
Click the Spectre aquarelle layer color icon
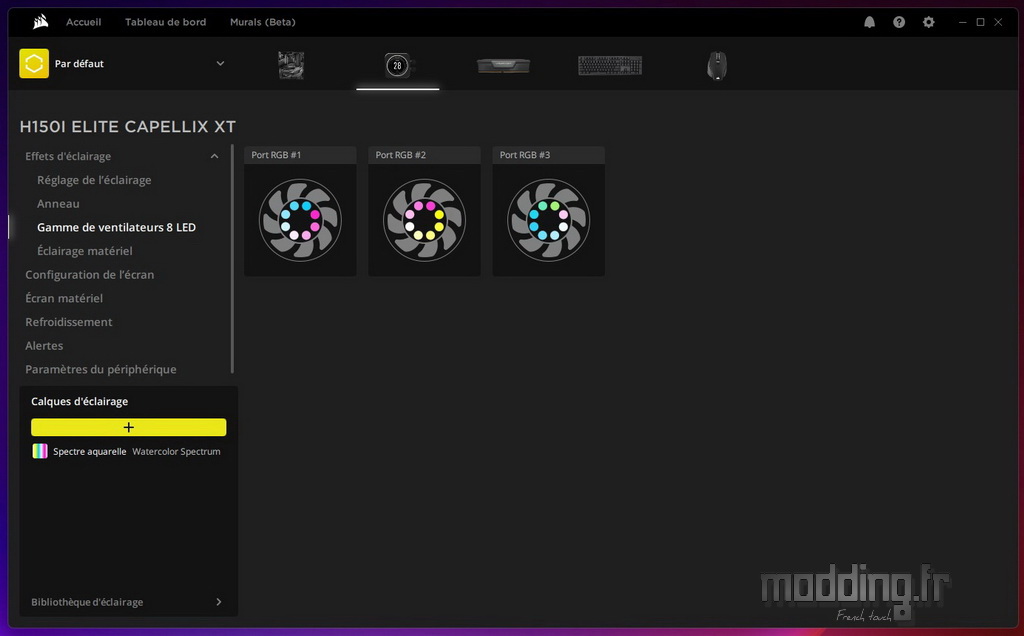point(40,451)
